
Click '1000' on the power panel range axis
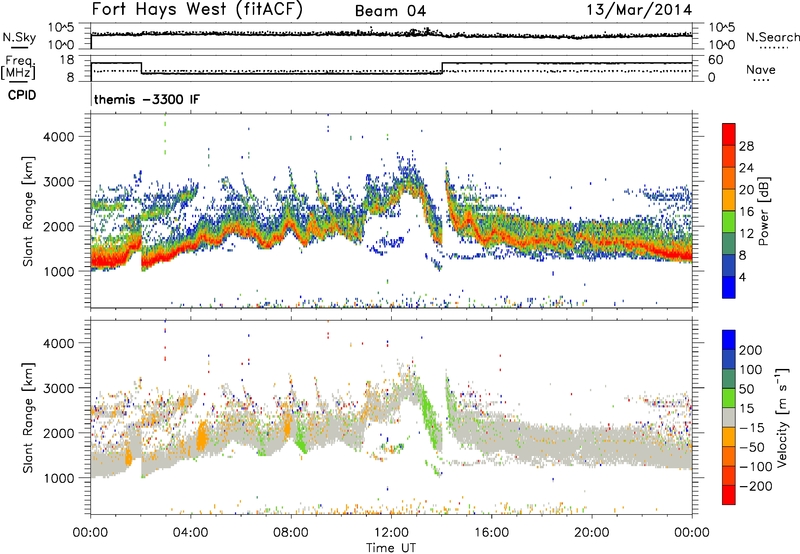pyautogui.click(x=58, y=271)
